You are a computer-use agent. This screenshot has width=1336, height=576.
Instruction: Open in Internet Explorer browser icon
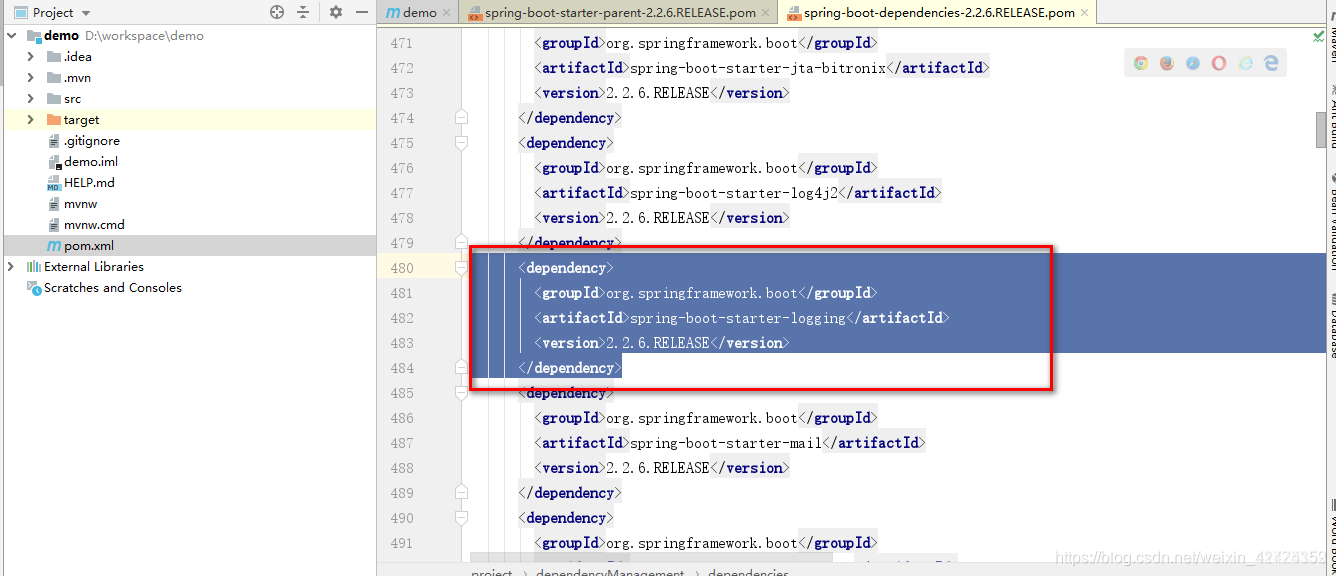pos(1245,63)
